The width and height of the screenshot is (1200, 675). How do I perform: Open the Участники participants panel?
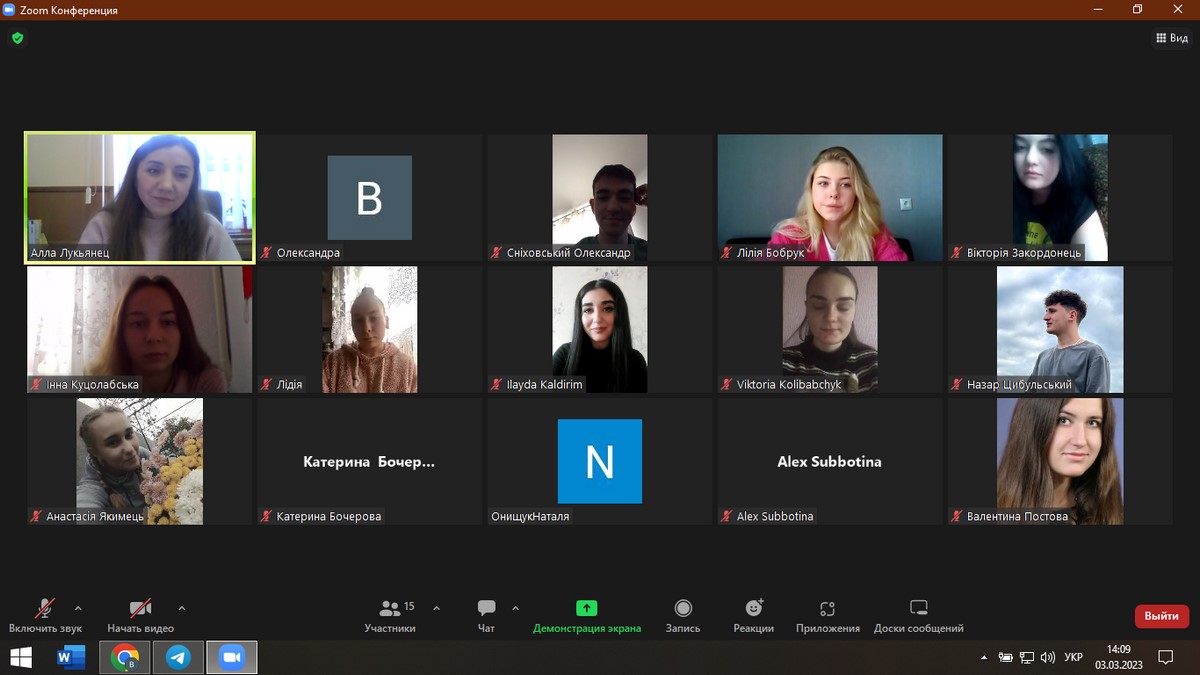[390, 615]
